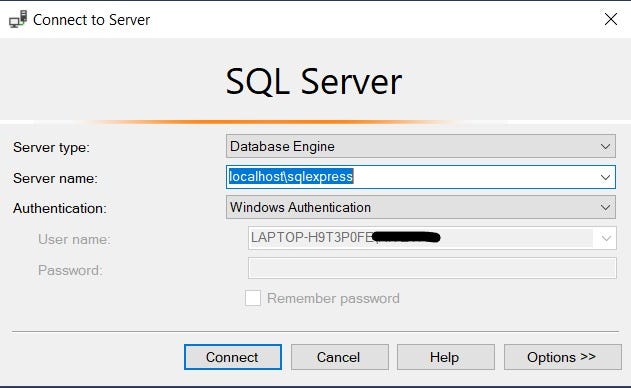Click the Connect to Server title icon
The image size is (631, 388).
(18, 19)
